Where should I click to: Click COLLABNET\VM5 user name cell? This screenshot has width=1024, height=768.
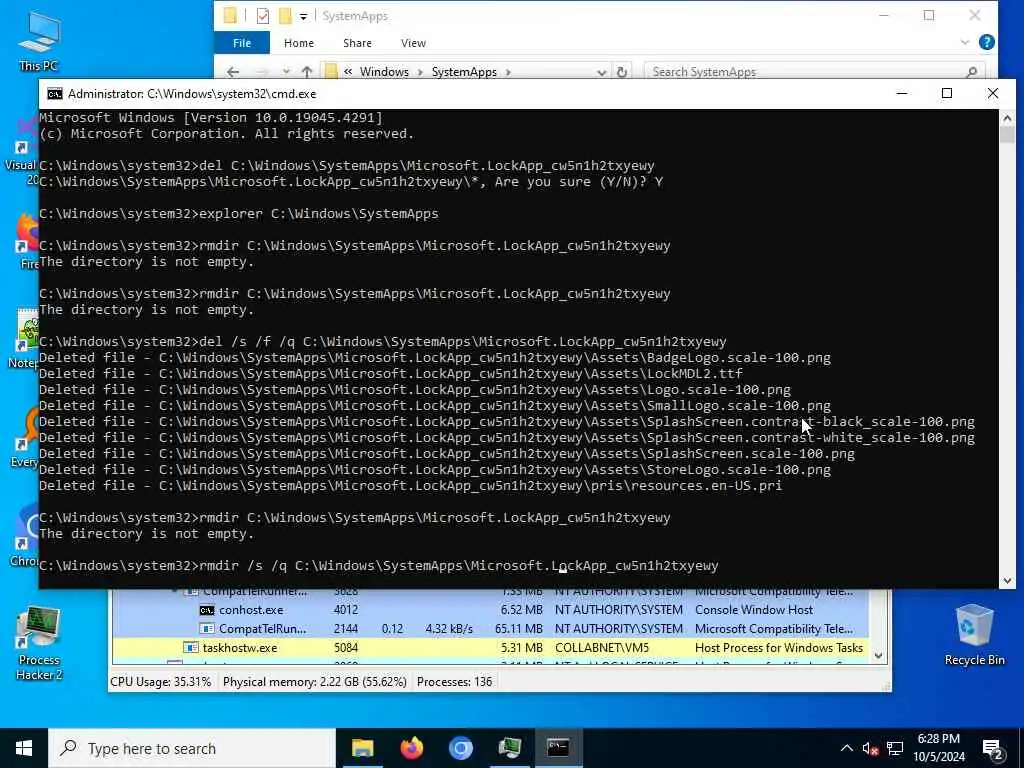coord(602,648)
